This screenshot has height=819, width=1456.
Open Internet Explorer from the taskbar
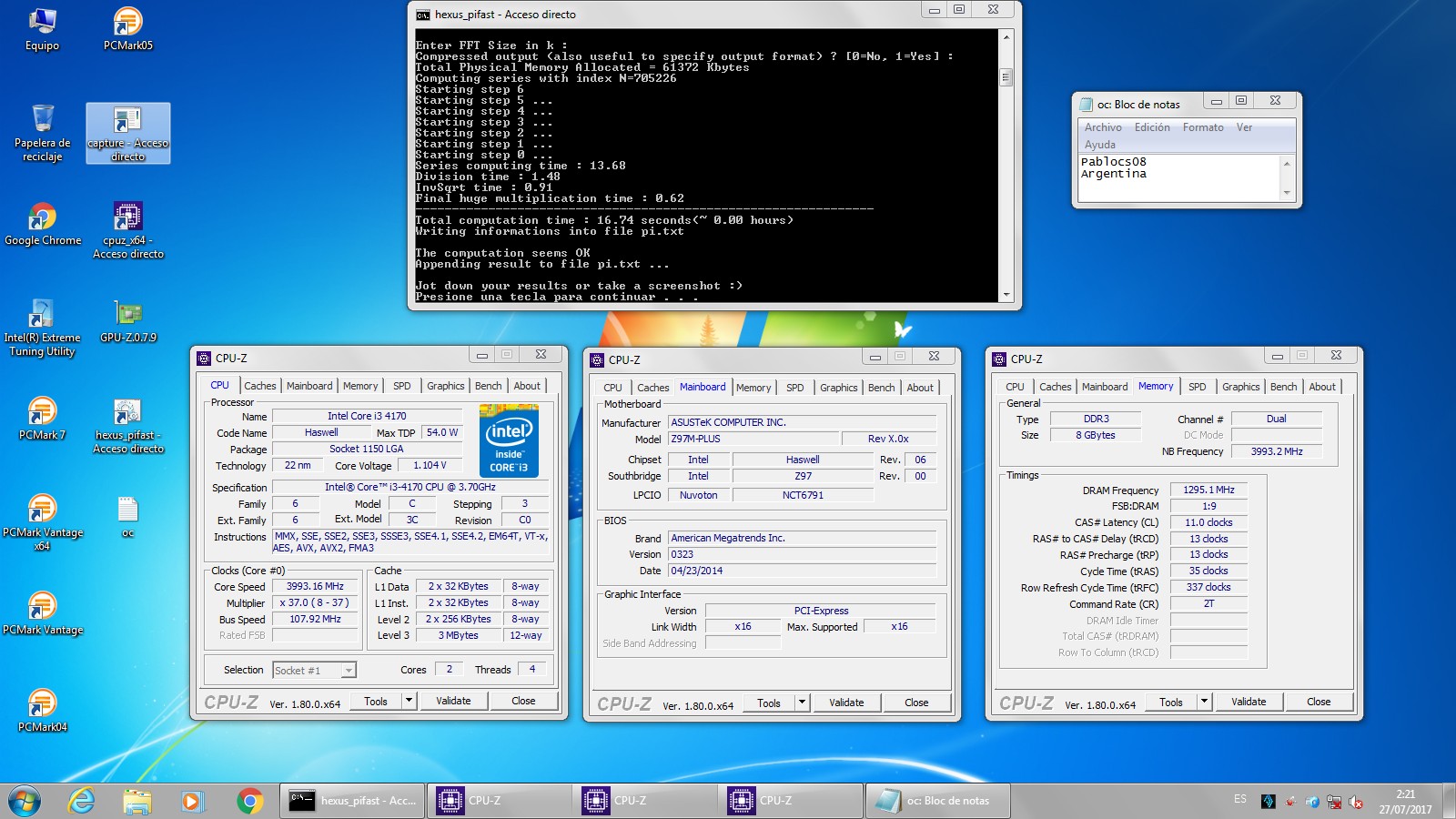tap(81, 801)
